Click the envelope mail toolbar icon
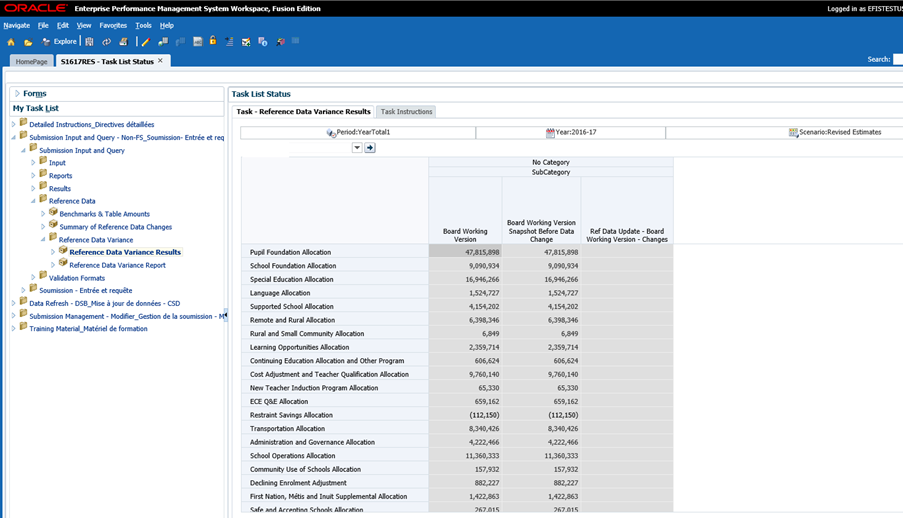 tap(246, 42)
